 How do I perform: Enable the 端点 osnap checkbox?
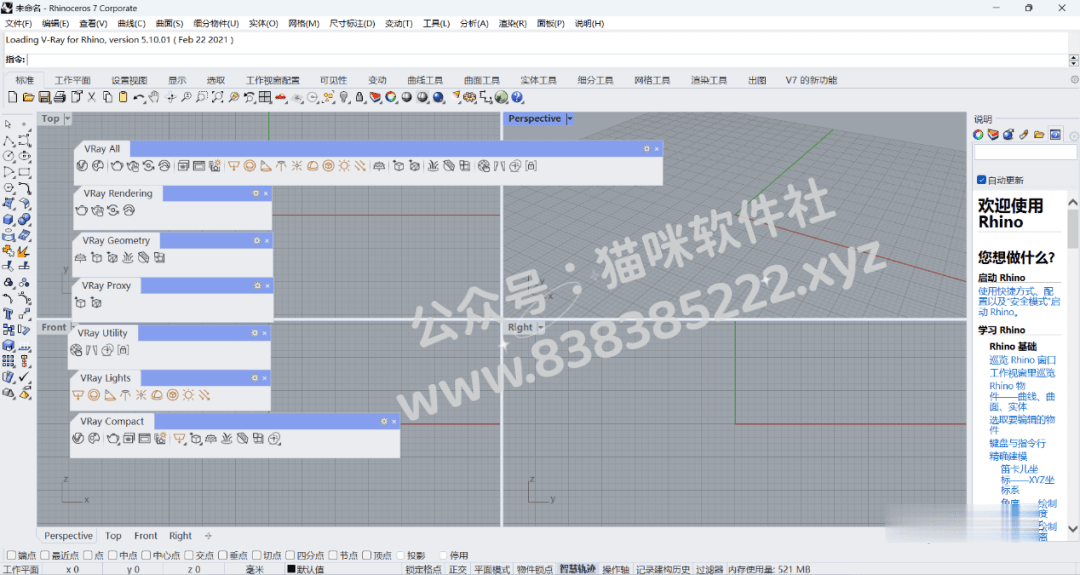[11, 555]
